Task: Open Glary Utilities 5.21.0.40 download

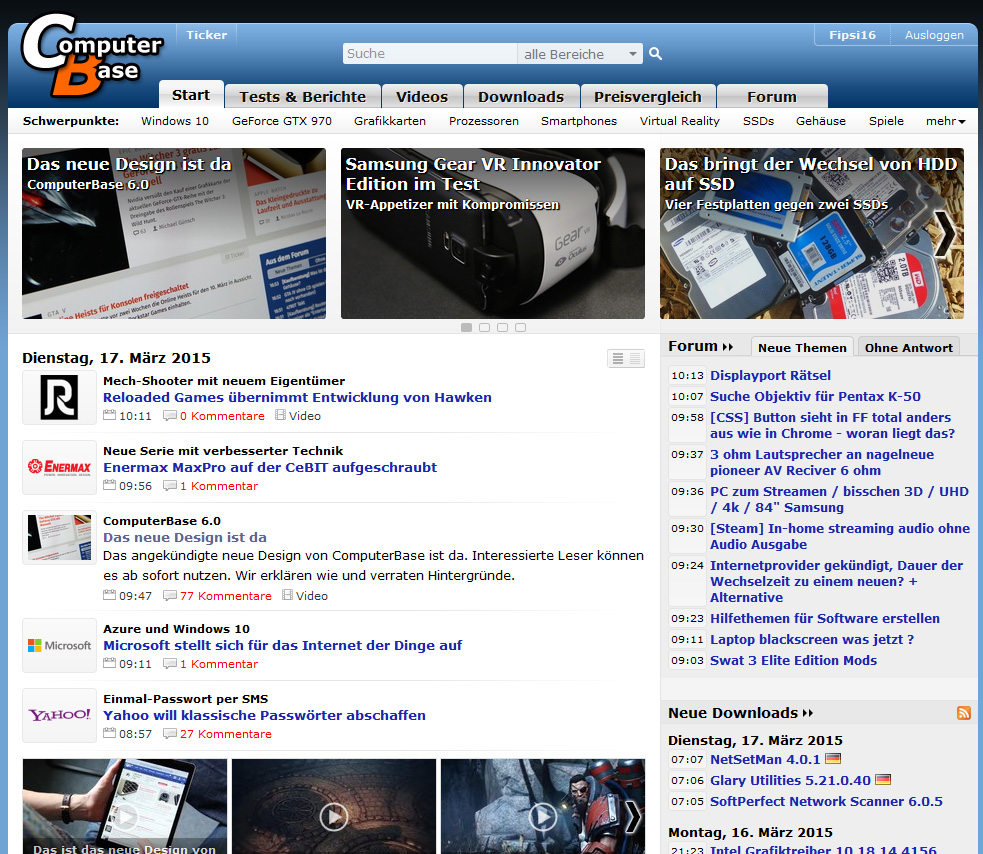Action: (x=790, y=781)
